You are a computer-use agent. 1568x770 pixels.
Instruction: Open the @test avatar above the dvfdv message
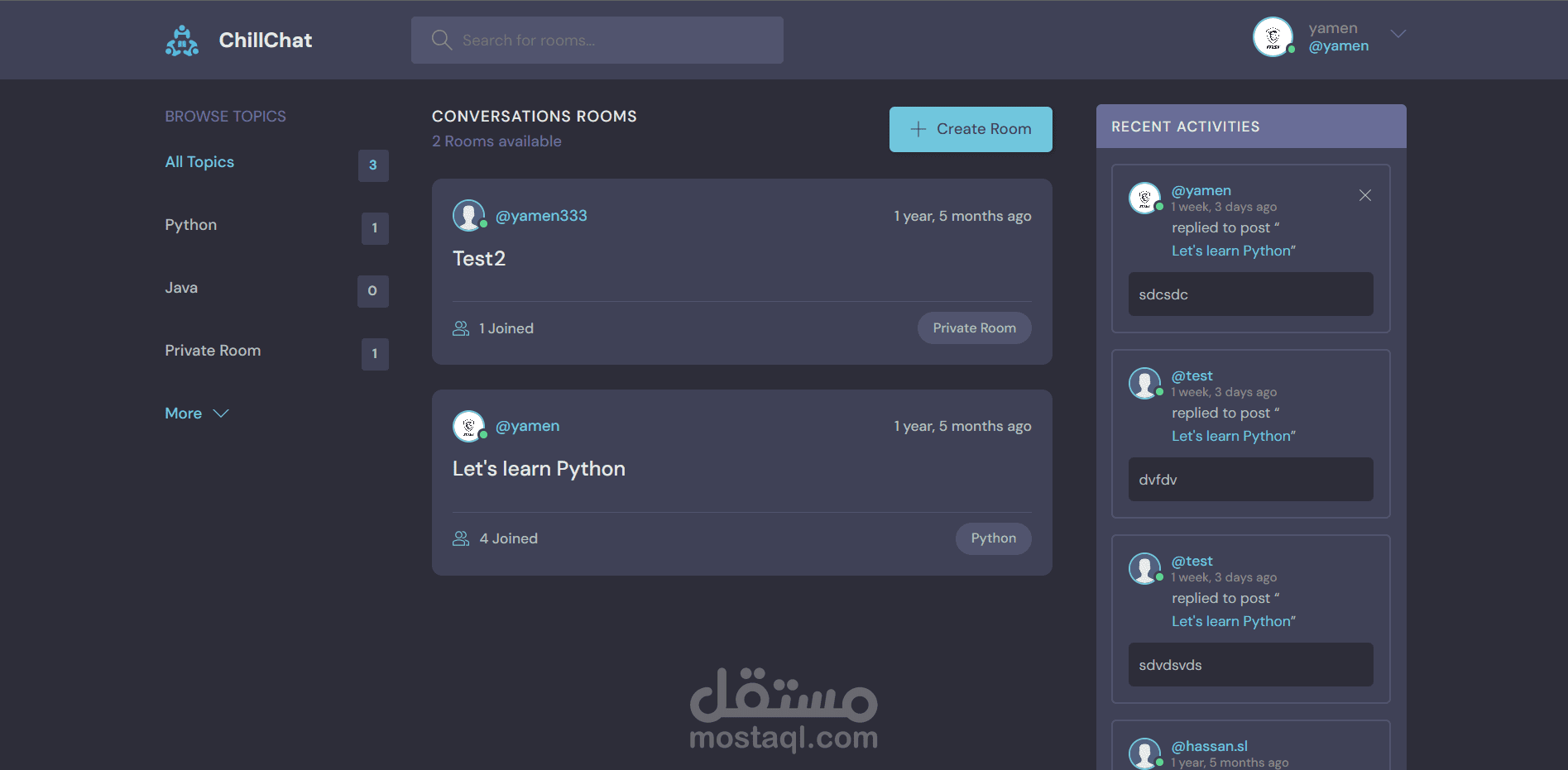click(x=1145, y=384)
